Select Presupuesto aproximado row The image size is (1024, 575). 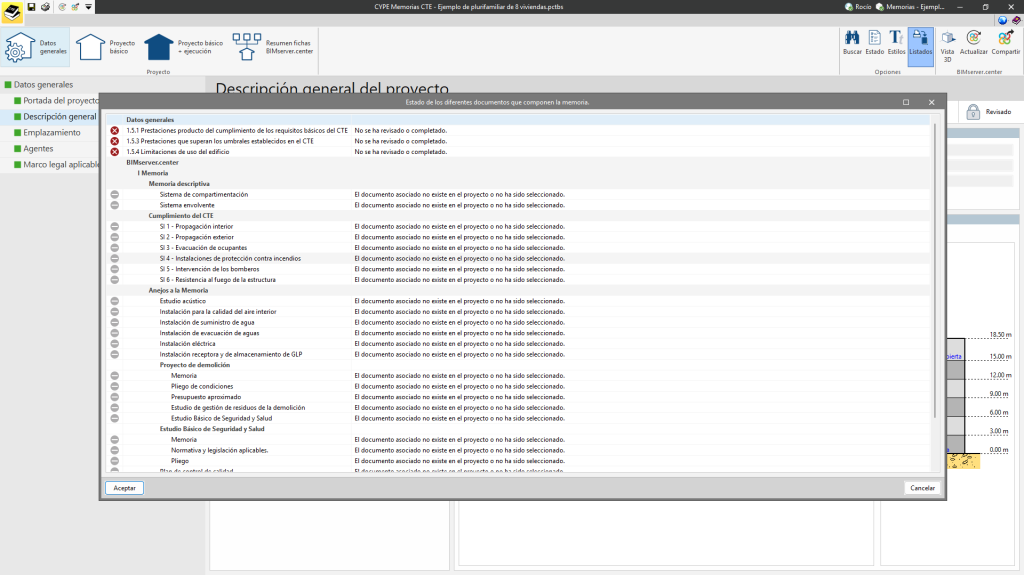click(x=519, y=397)
